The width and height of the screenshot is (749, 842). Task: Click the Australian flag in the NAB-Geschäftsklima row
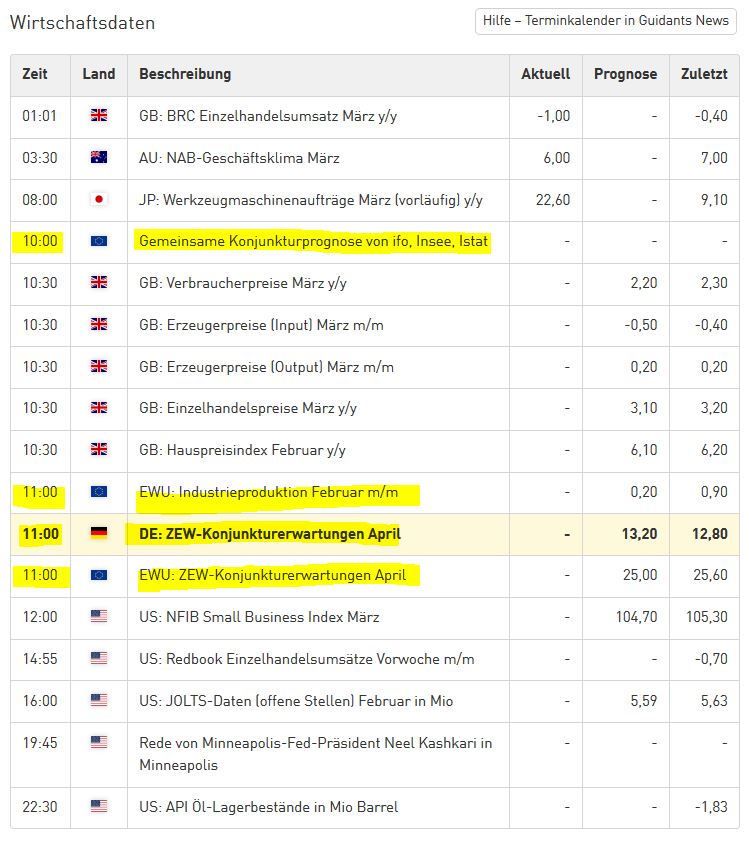click(99, 157)
